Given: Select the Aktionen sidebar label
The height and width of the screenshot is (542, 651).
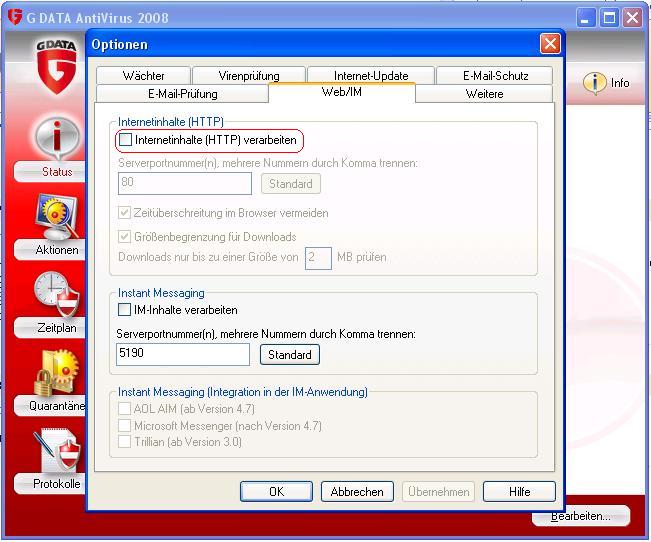Looking at the screenshot, I should [57, 250].
